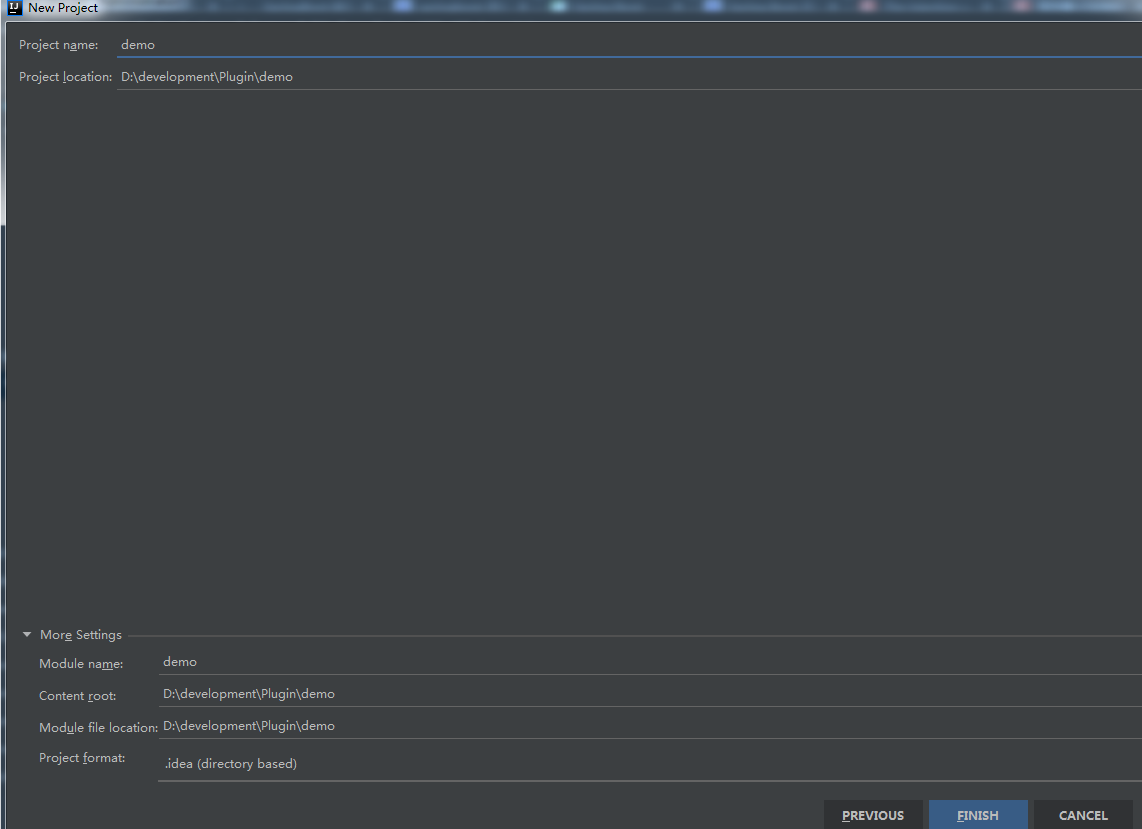Edit the Module file location field
Image resolution: width=1142 pixels, height=829 pixels.
point(650,726)
